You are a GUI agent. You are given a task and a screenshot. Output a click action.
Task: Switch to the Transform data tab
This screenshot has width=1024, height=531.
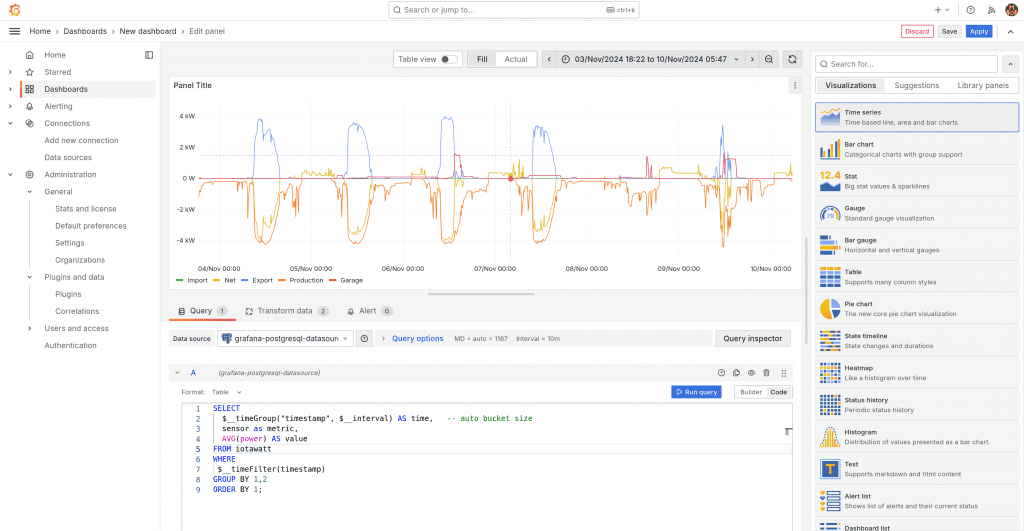click(285, 311)
